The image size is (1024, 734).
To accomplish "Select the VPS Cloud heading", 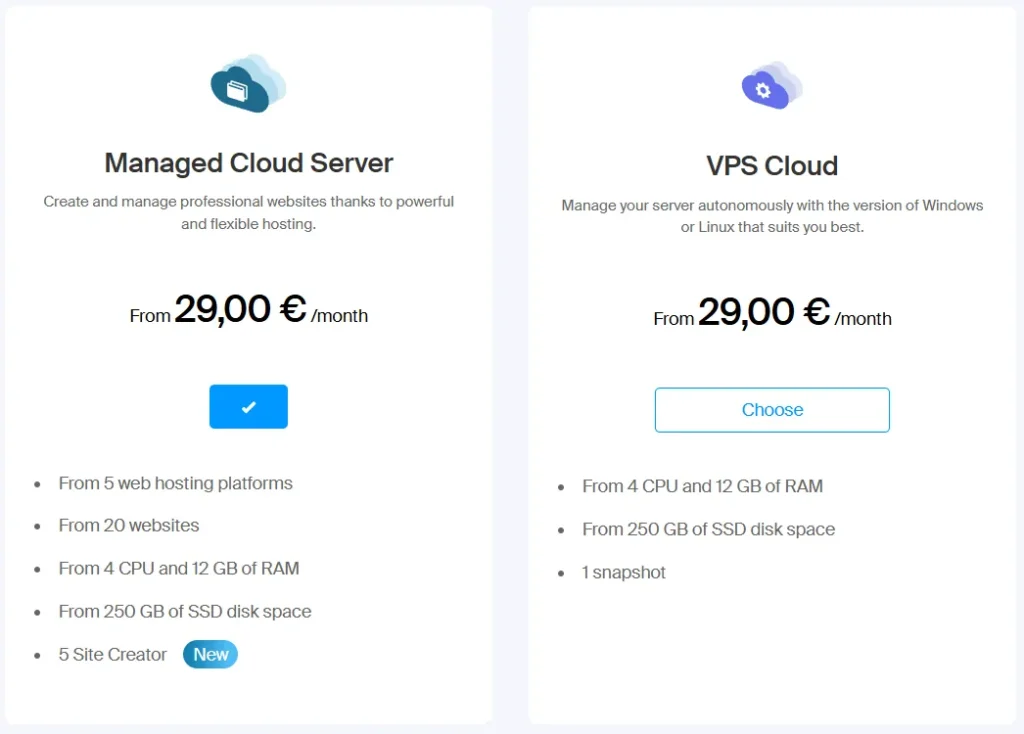I will coord(771,166).
